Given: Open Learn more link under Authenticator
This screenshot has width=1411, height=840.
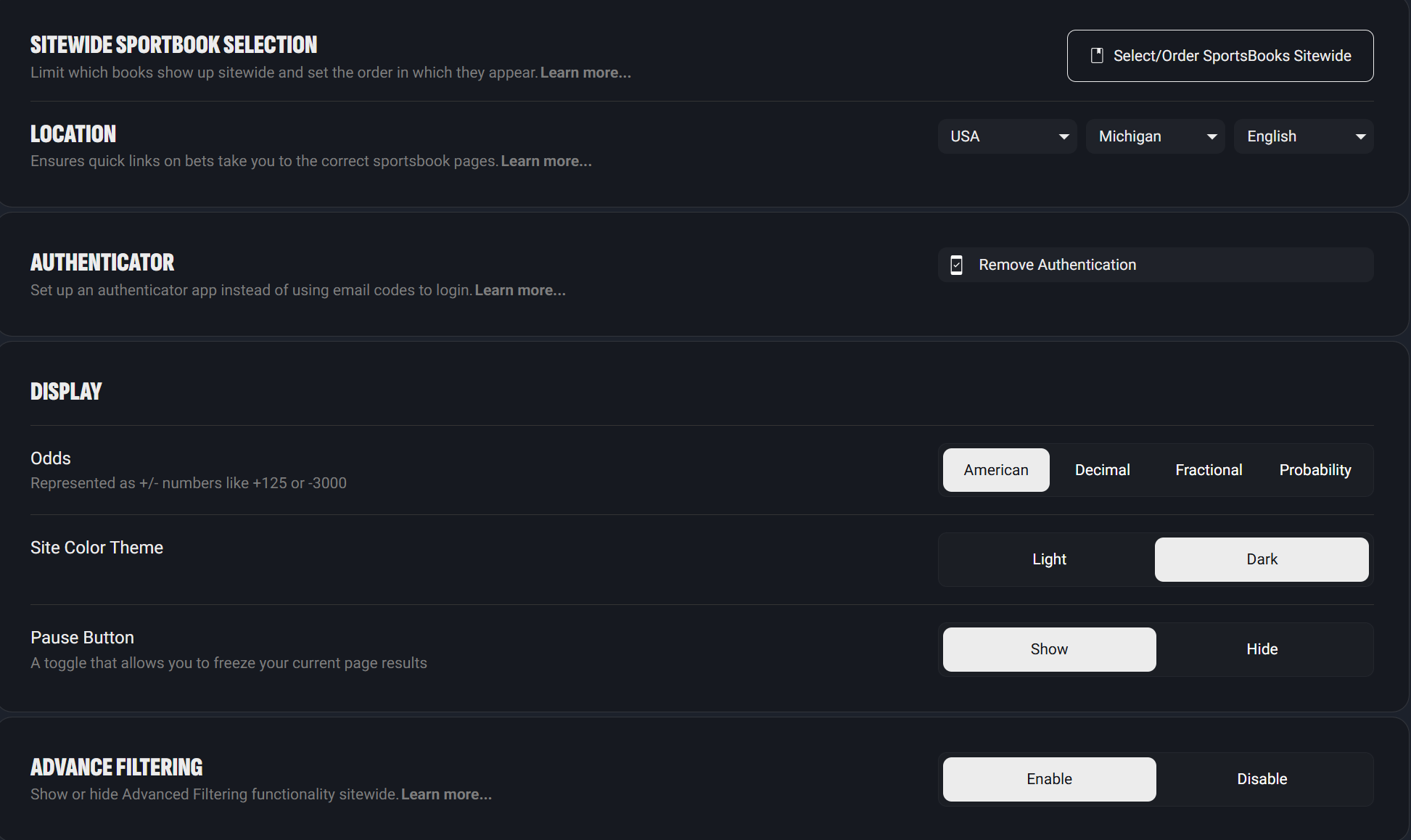Looking at the screenshot, I should click(520, 290).
